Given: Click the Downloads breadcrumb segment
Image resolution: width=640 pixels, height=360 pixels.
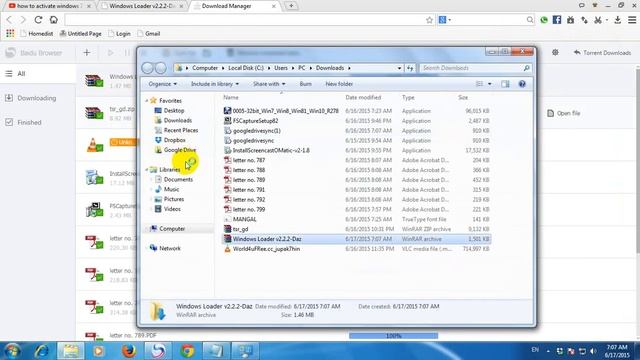Looking at the screenshot, I should [330, 68].
